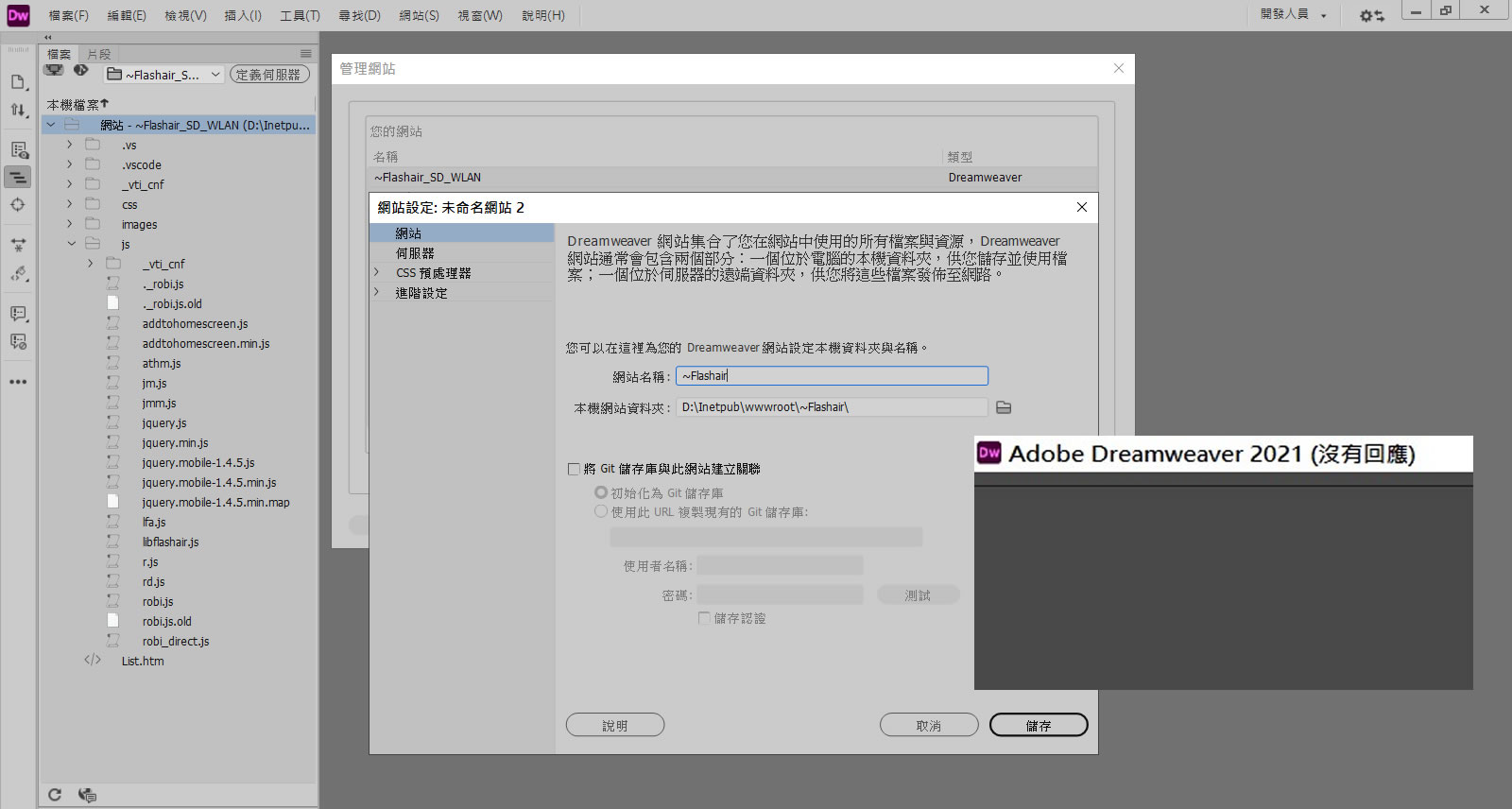Click sync settings icon at panel bottom
This screenshot has width=1512, height=809.
click(88, 795)
